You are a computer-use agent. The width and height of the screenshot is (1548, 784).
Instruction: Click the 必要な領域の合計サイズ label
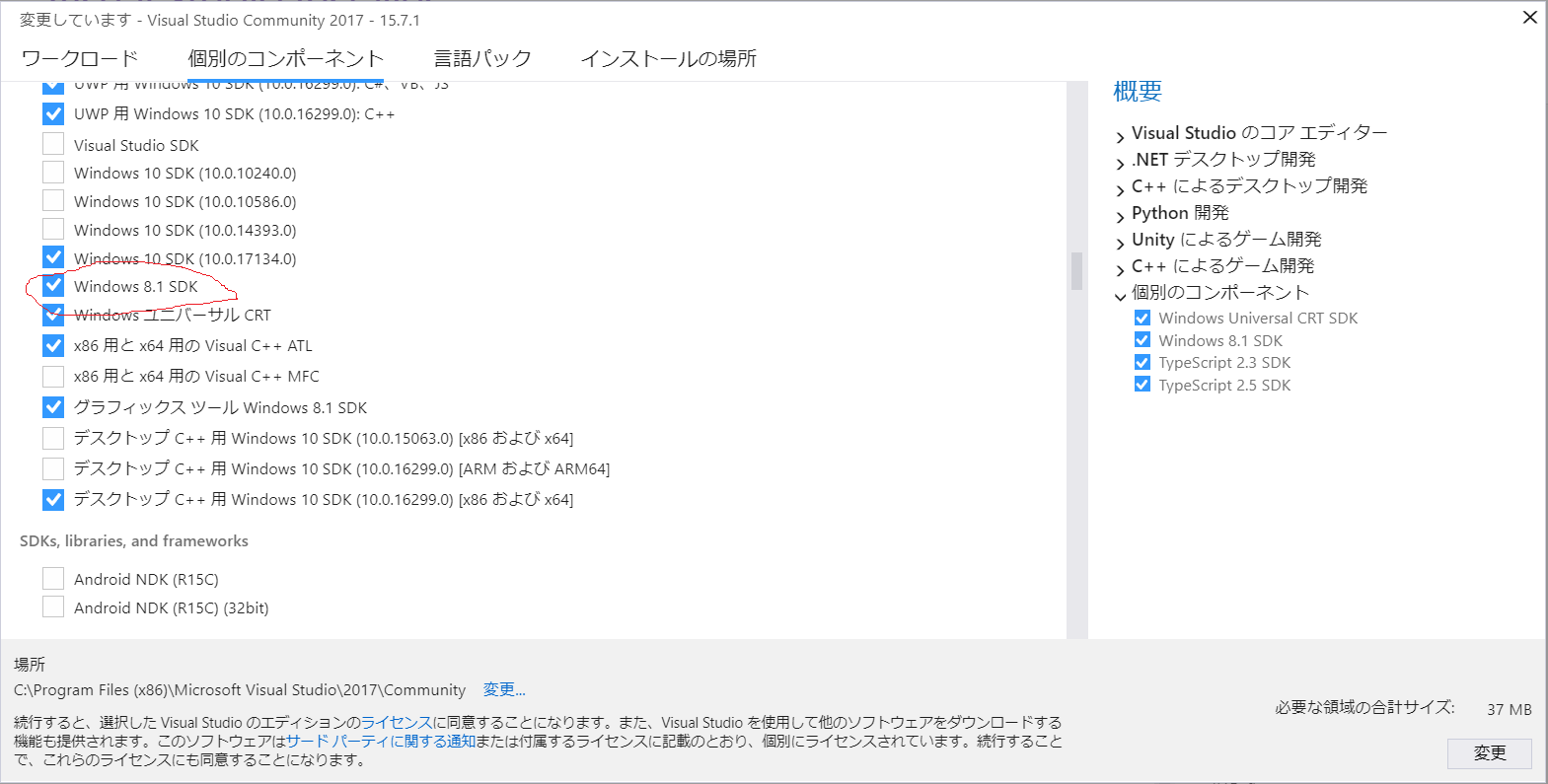coord(1364,707)
